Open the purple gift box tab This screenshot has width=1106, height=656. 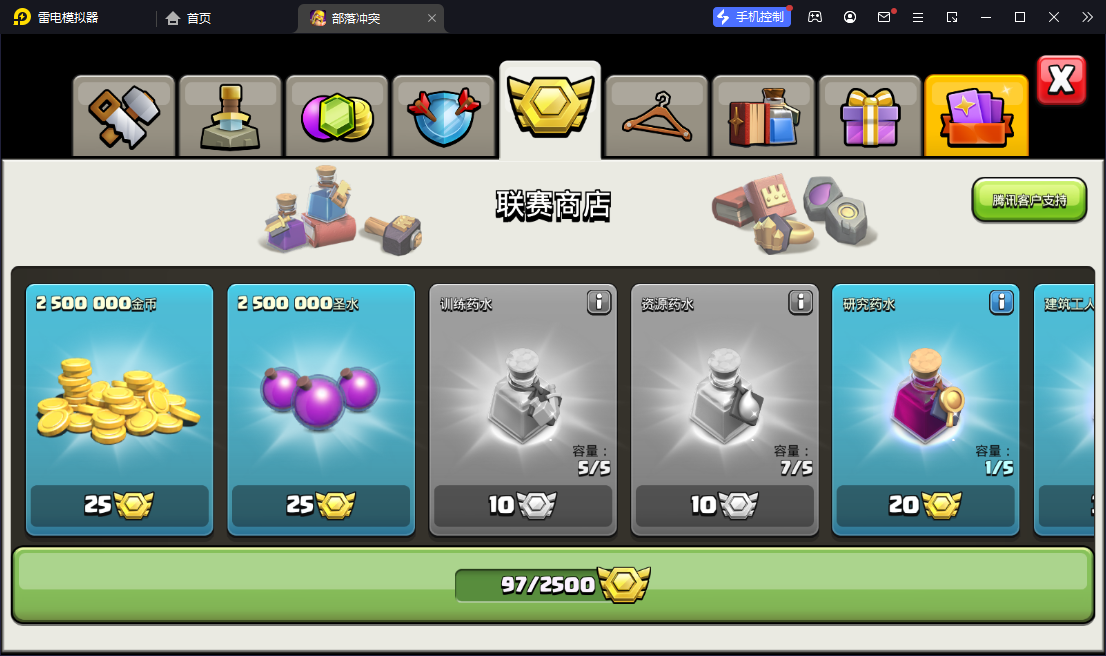870,116
